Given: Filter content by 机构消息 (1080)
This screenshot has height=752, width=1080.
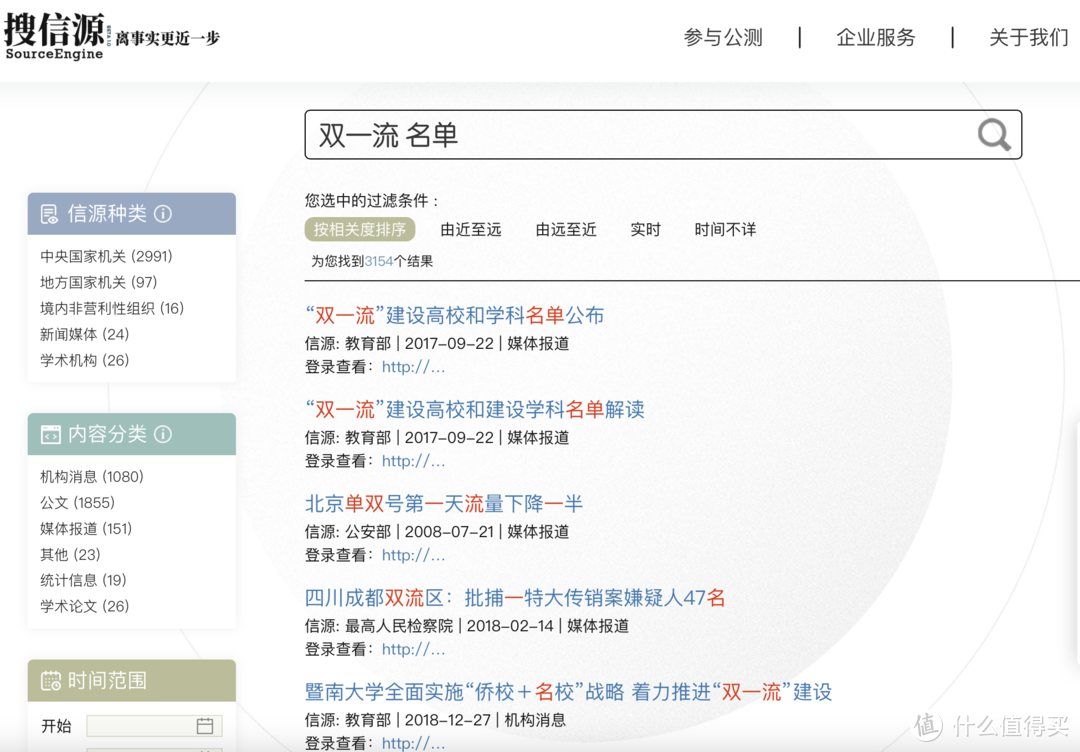Looking at the screenshot, I should click(x=92, y=477).
